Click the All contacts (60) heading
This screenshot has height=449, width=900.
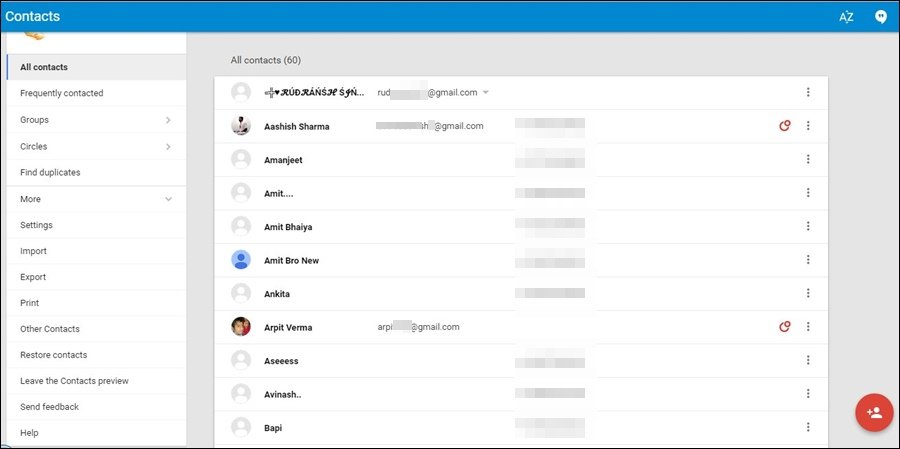pyautogui.click(x=266, y=60)
